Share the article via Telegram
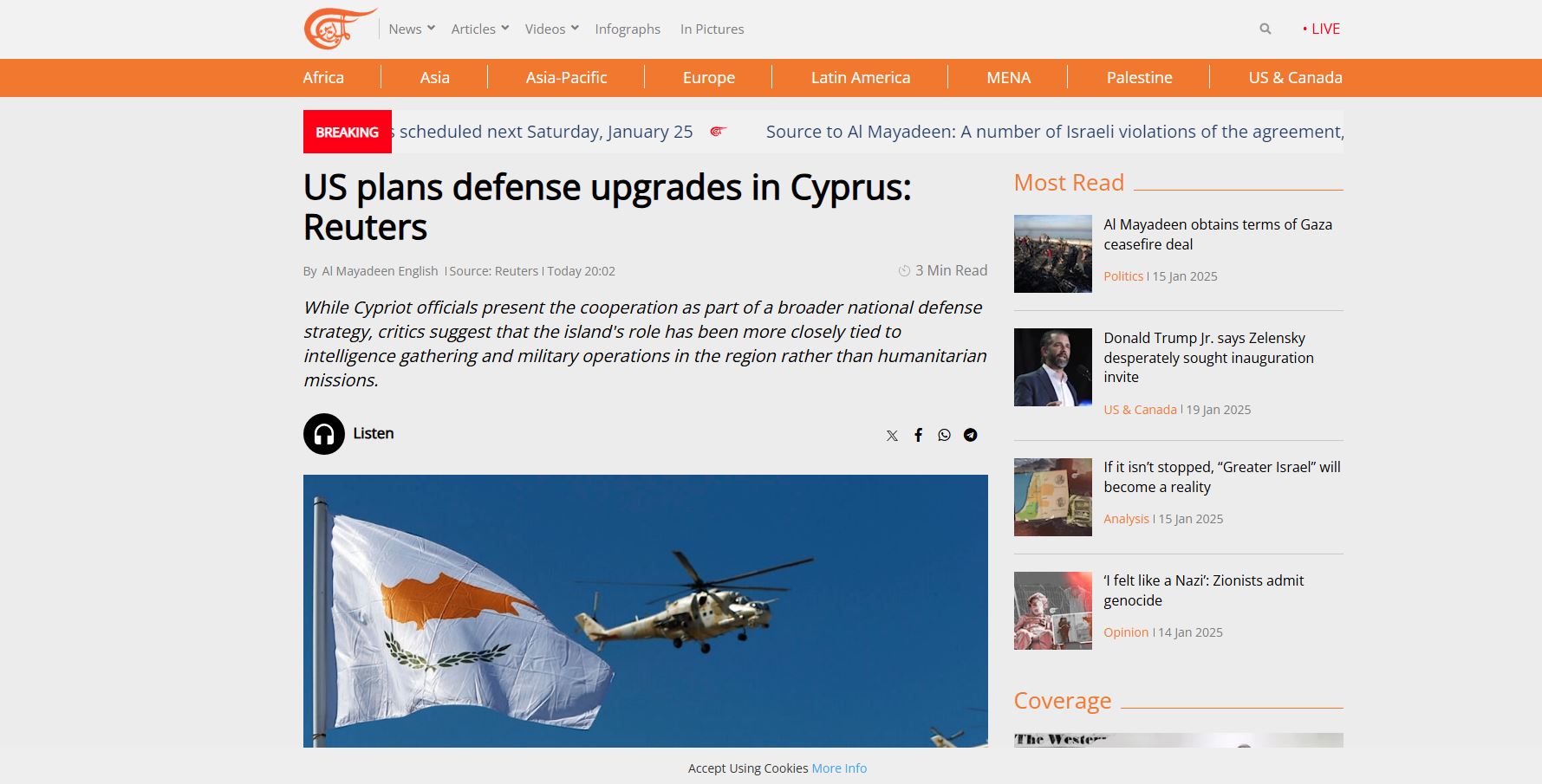This screenshot has height=784, width=1542. pos(970,435)
